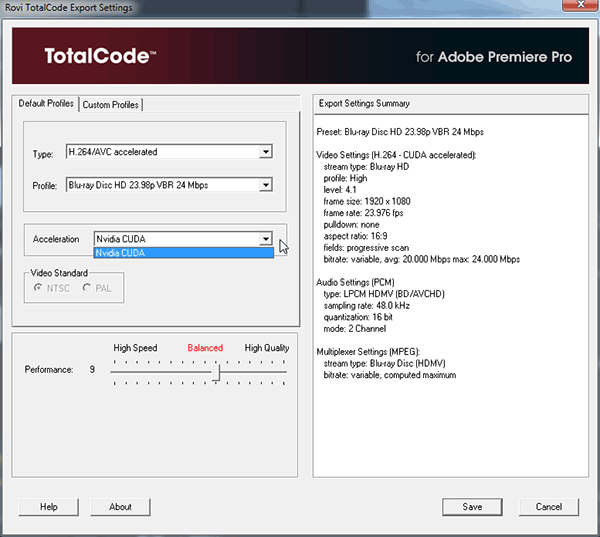Switch to the Default Profiles tab
Image resolution: width=600 pixels, height=537 pixels.
(x=46, y=103)
